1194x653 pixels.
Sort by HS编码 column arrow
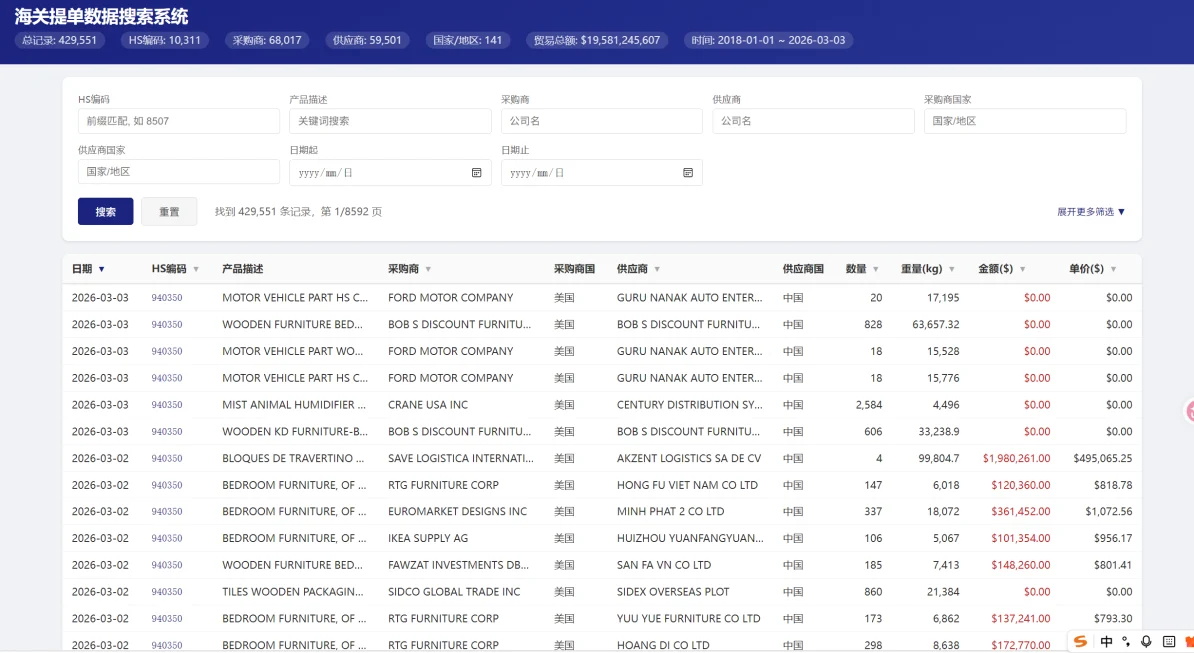click(x=196, y=269)
